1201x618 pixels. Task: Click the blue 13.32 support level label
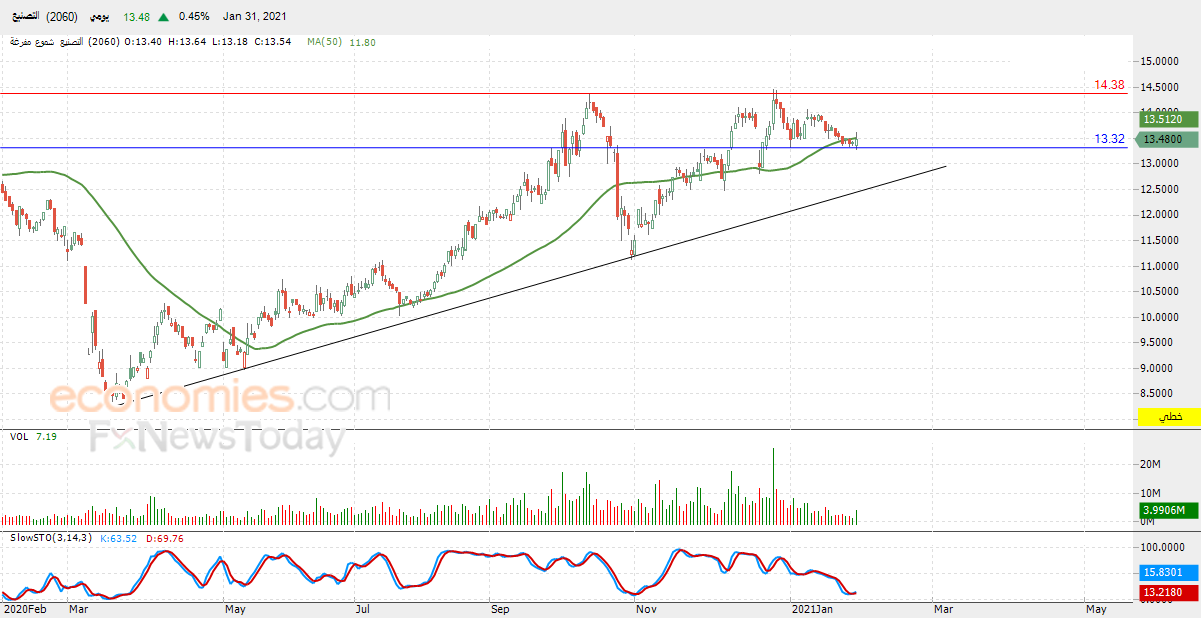pos(1110,139)
